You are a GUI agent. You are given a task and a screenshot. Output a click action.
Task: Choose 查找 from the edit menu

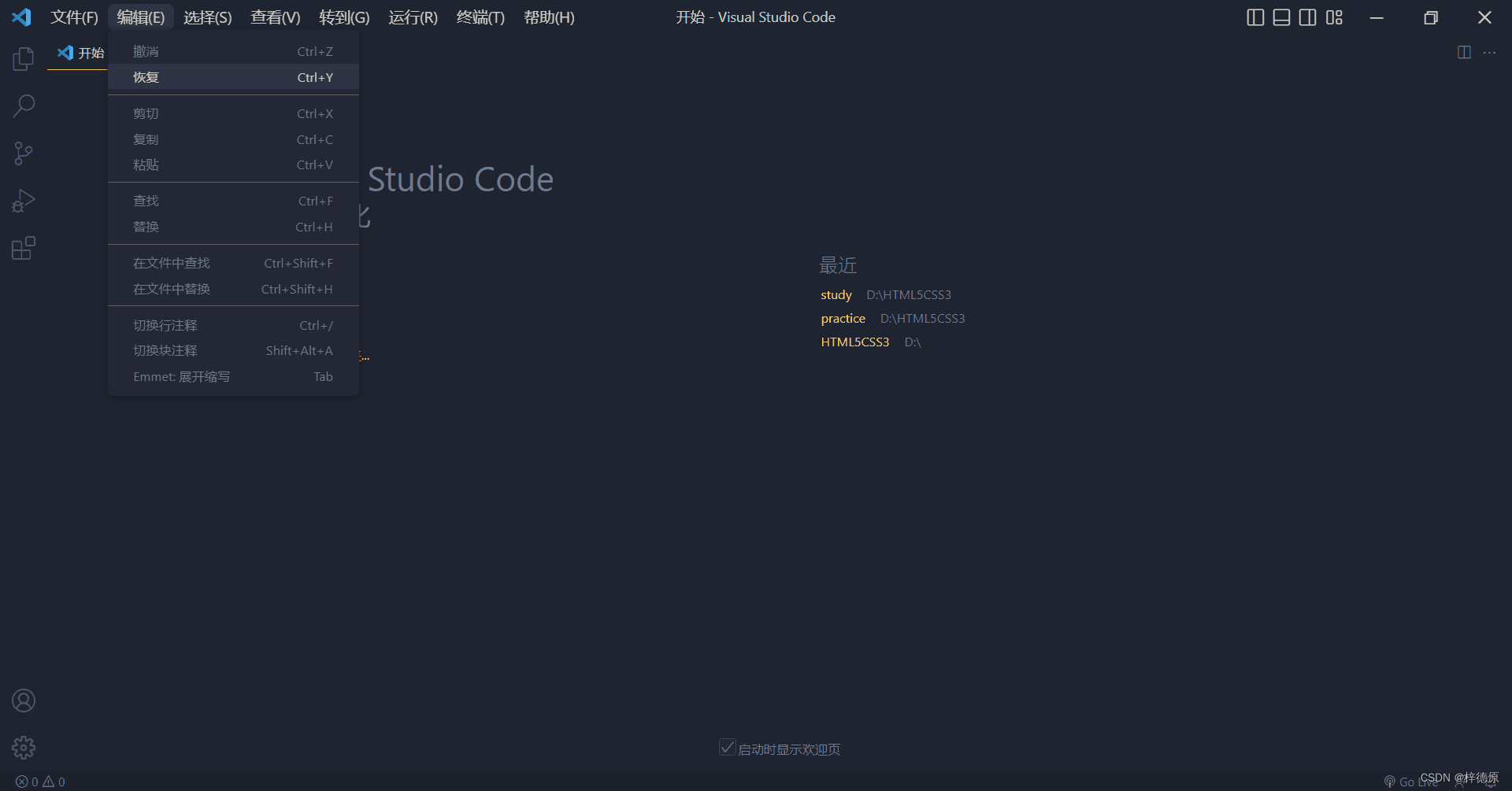tap(233, 201)
